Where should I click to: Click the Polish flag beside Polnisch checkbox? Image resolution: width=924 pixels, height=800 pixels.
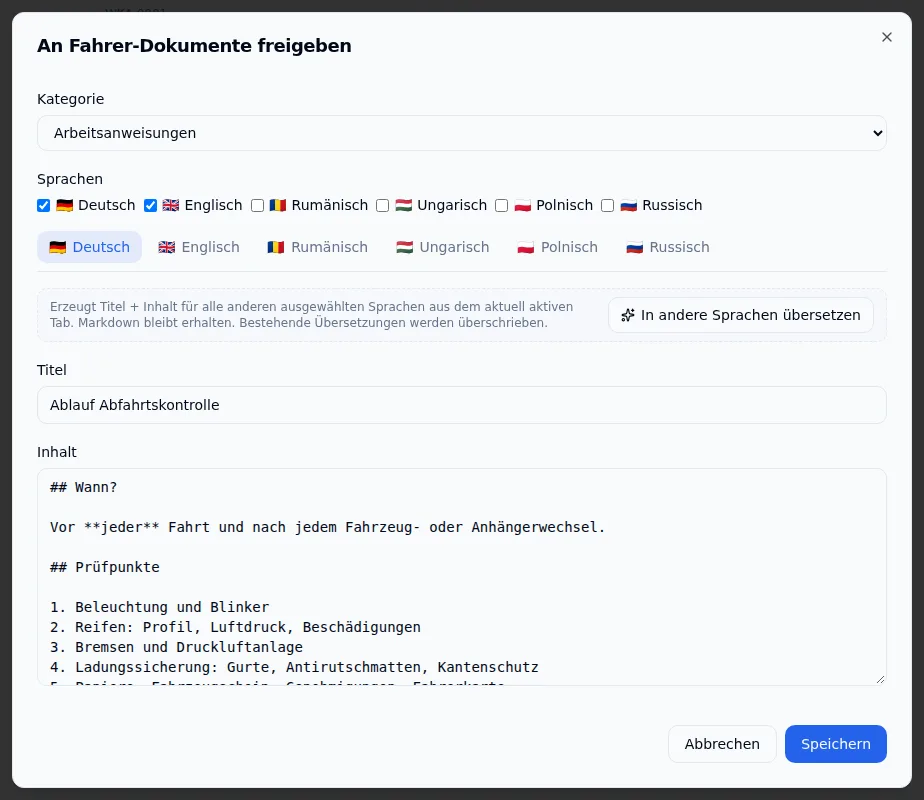pyautogui.click(x=523, y=206)
